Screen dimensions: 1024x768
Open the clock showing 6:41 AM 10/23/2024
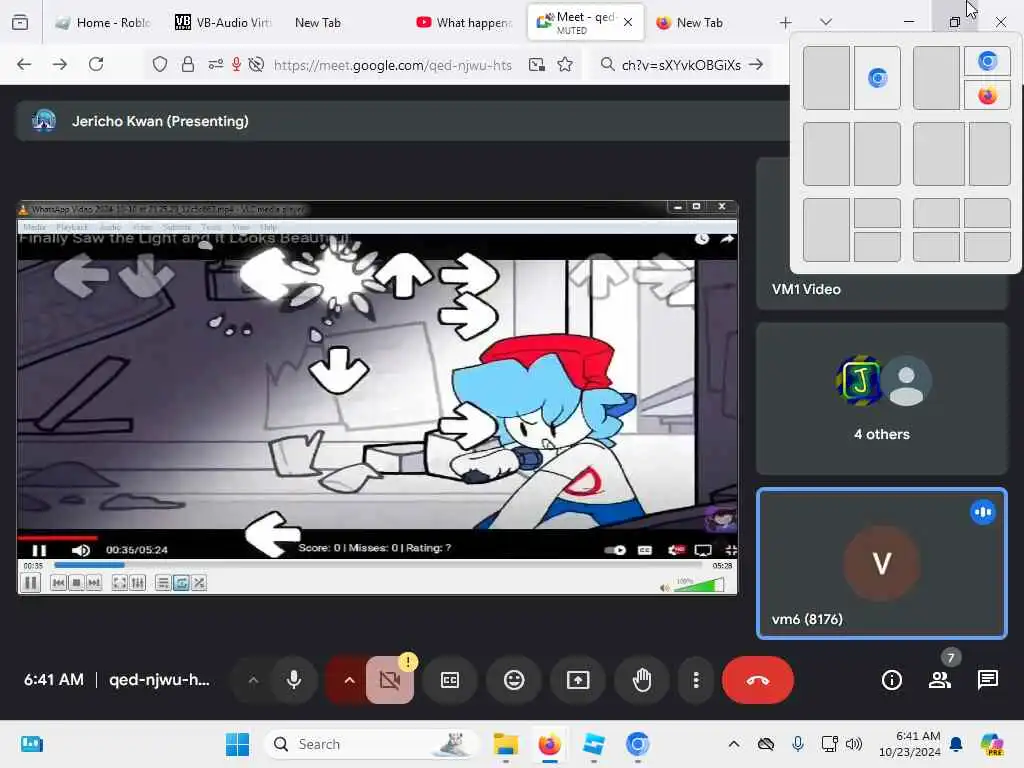click(x=909, y=744)
